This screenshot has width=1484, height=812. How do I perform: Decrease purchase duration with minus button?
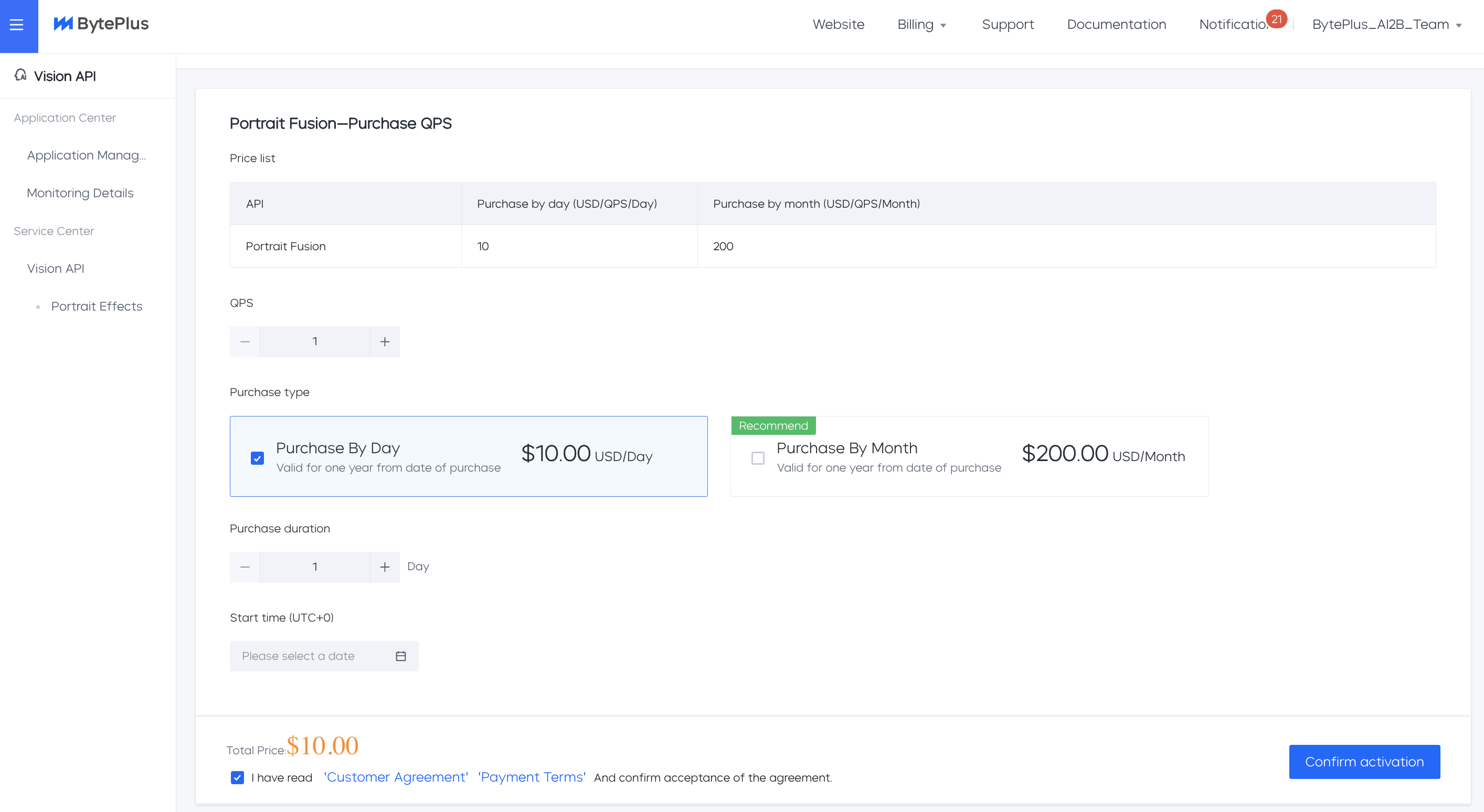pos(245,567)
